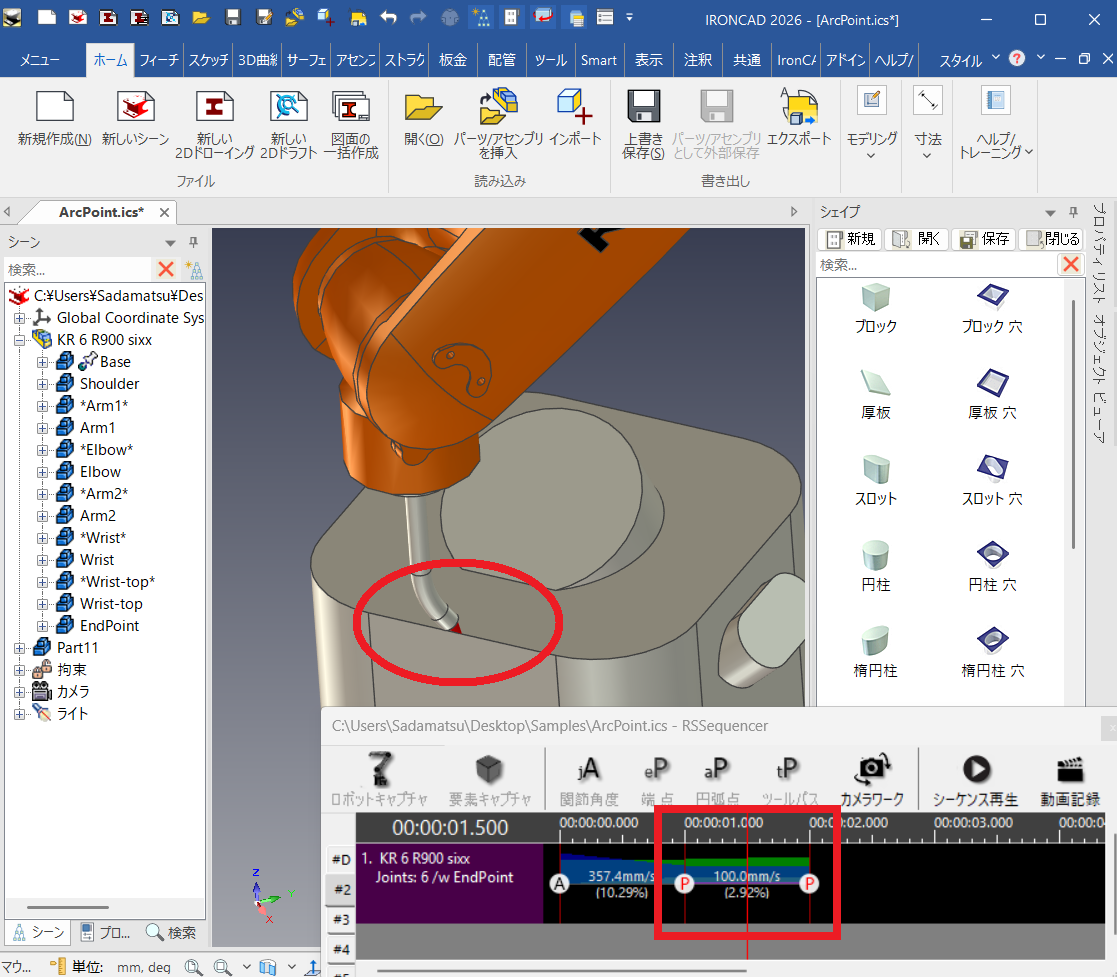Open the スタイル dropdown
The height and width of the screenshot is (977, 1117).
(x=969, y=60)
